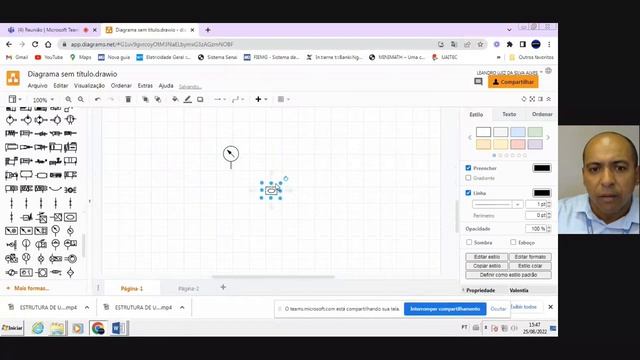Click the To Front toolbar icon
This screenshot has height=360, width=640.
pyautogui.click(x=145, y=99)
